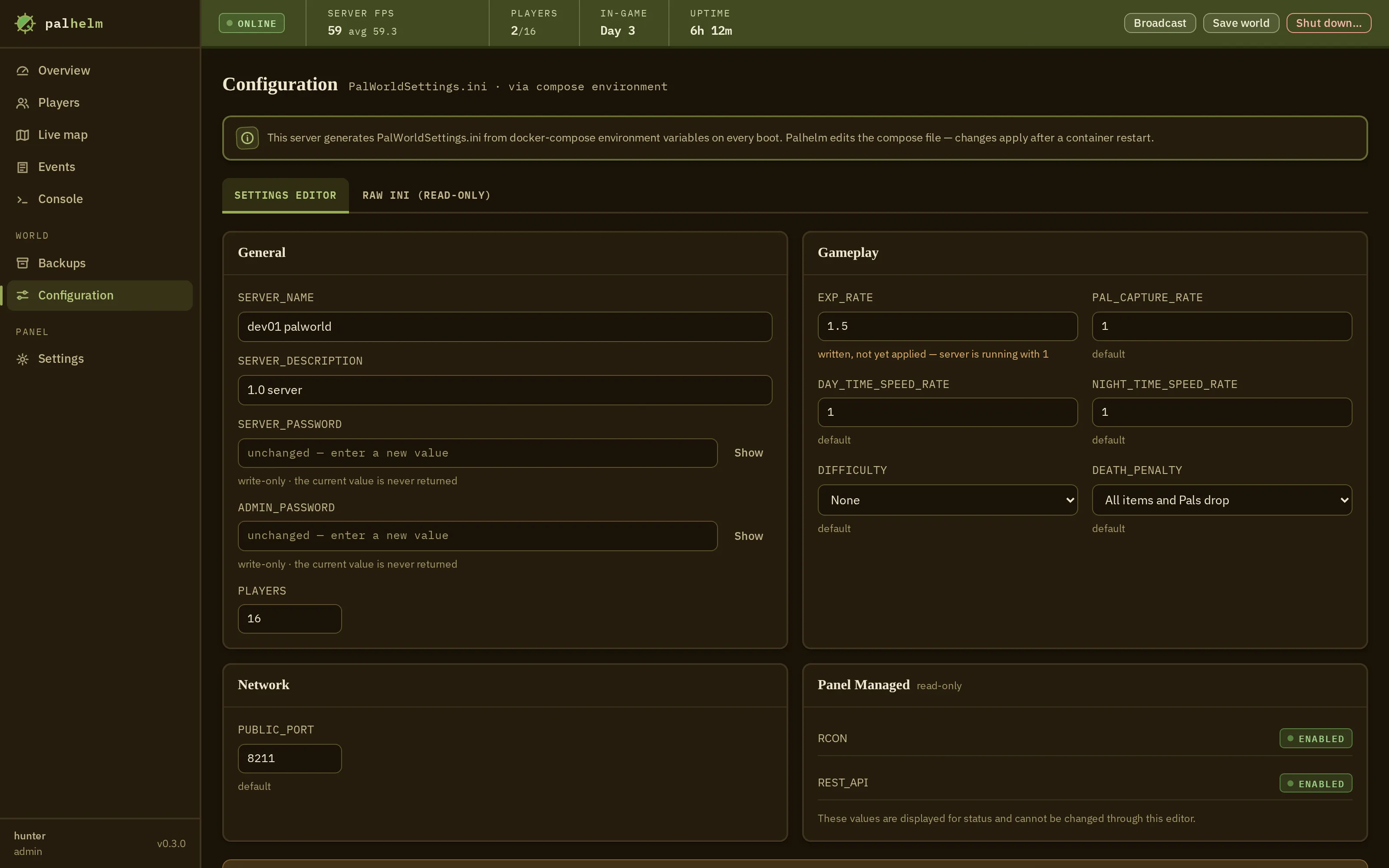Screen dimensions: 1389x868
Task: Click the Overview gauge icon
Action: click(23, 71)
